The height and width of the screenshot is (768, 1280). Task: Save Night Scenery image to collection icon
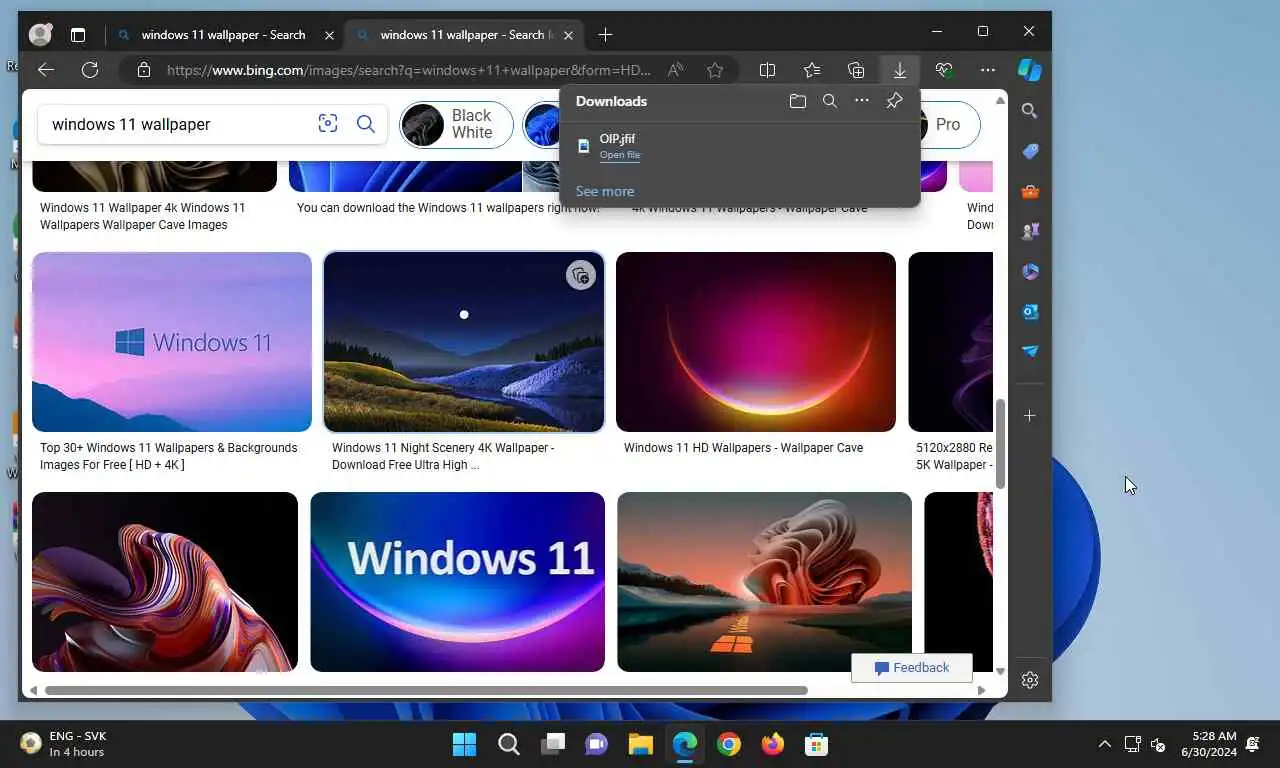point(580,275)
